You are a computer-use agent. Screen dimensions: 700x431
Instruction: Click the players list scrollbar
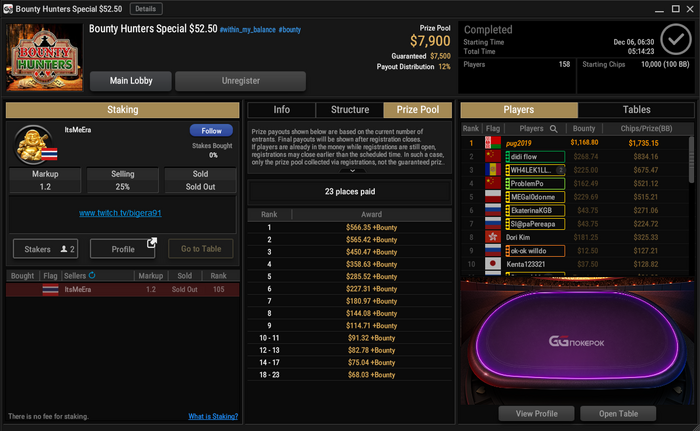tap(692, 160)
